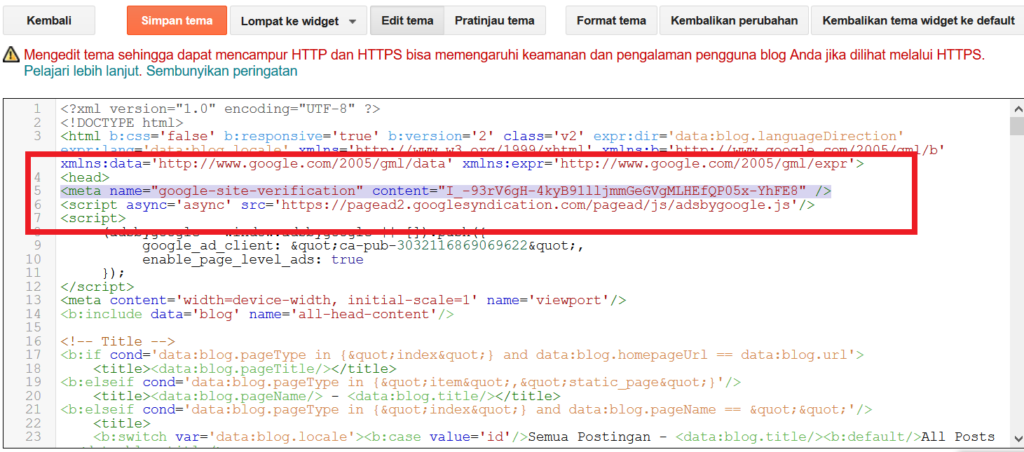Screen dimensions: 1024x452
Task: Click the closing </script> tag line
Action: click(x=97, y=287)
